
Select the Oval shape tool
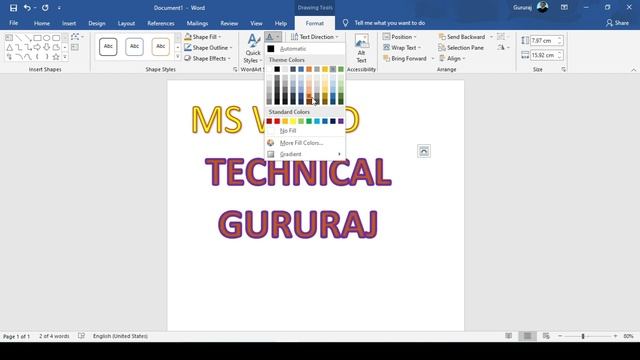coord(47,38)
